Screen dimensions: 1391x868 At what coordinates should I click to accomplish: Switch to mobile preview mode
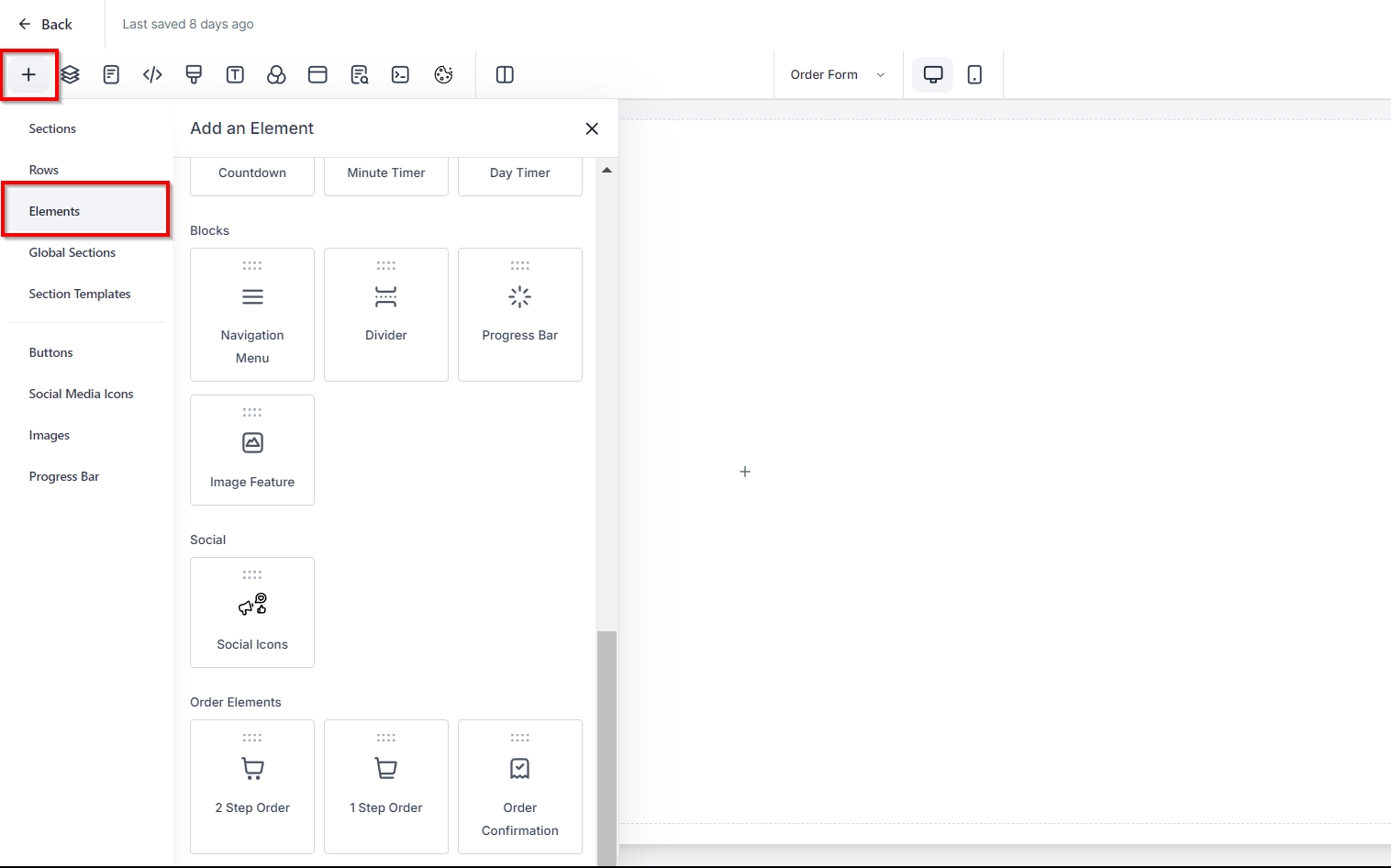click(x=974, y=75)
